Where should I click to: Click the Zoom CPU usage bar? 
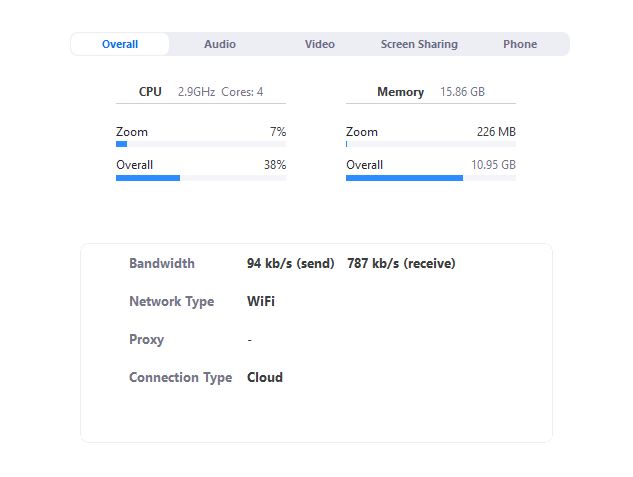pyautogui.click(x=201, y=144)
